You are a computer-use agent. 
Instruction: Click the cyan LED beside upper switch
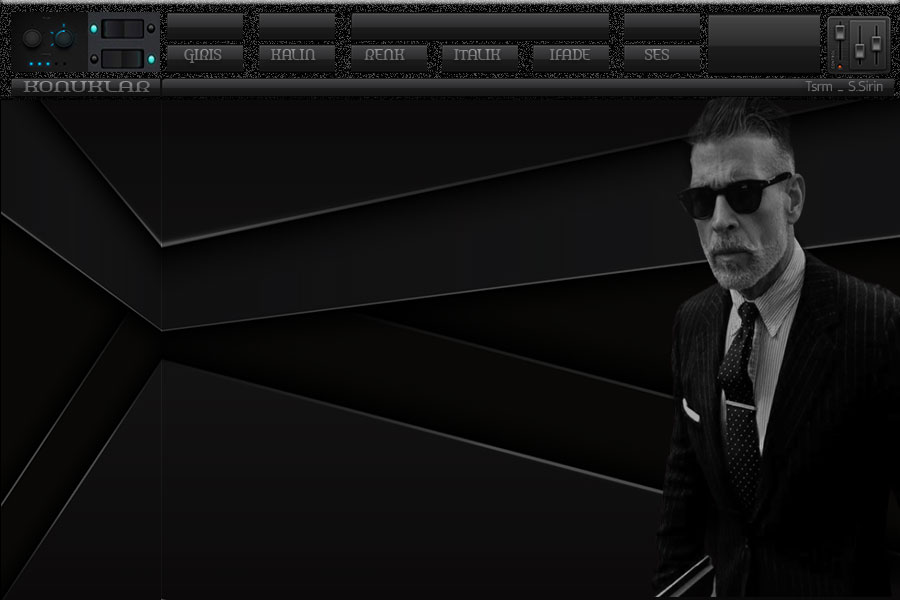coord(95,28)
